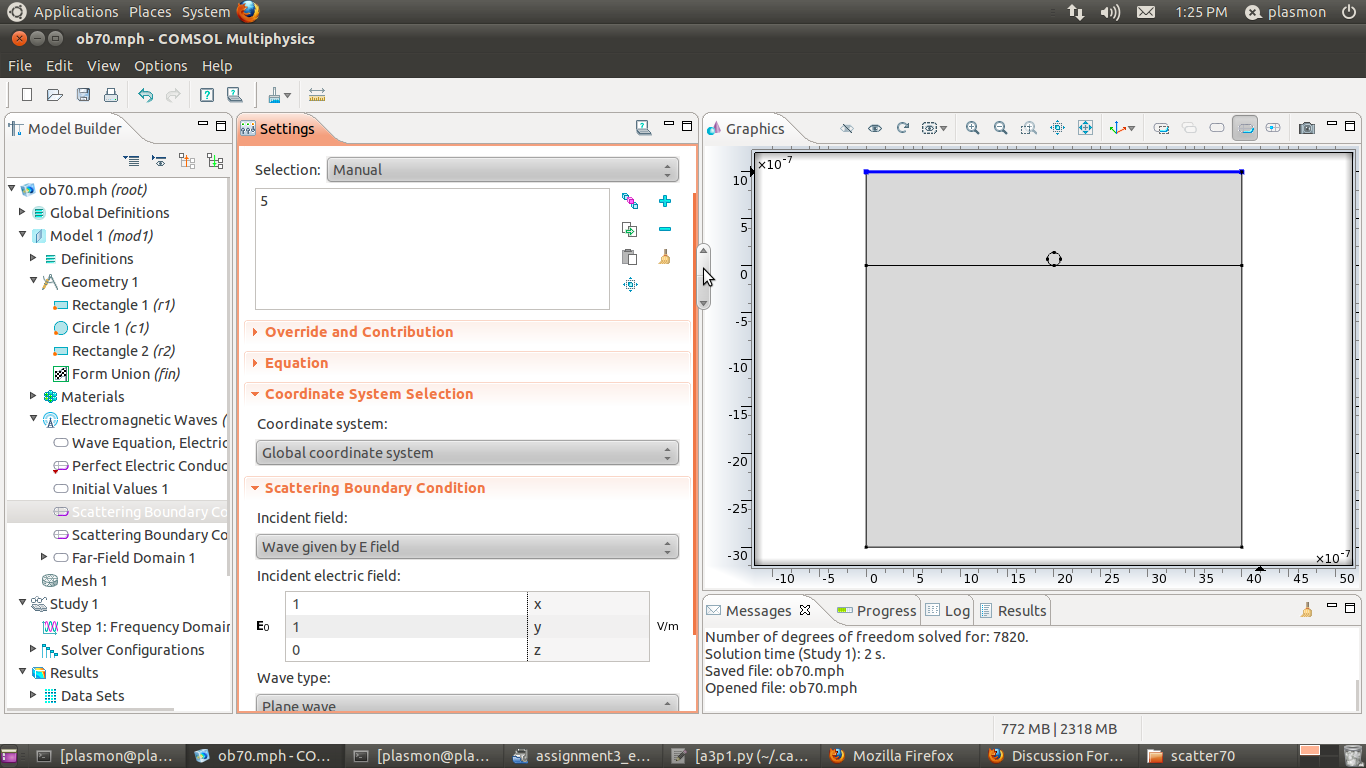Viewport: 1366px width, 768px height.
Task: Expand the Override and Contribution section
Action: (358, 332)
